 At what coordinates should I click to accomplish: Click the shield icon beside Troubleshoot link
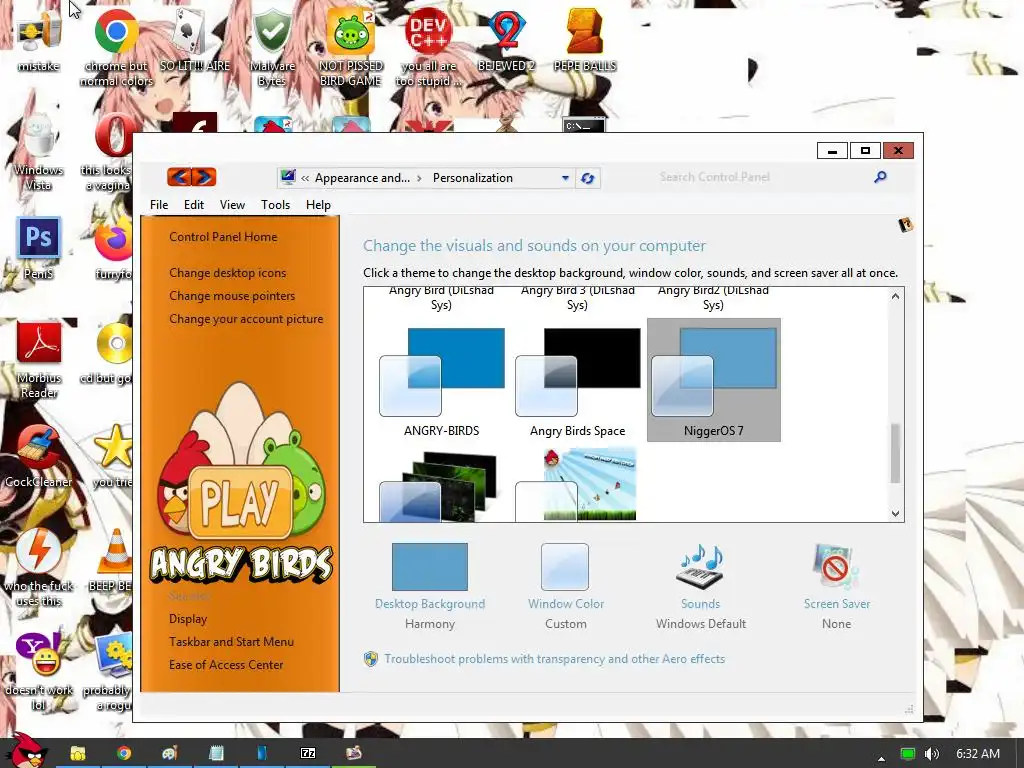click(370, 659)
